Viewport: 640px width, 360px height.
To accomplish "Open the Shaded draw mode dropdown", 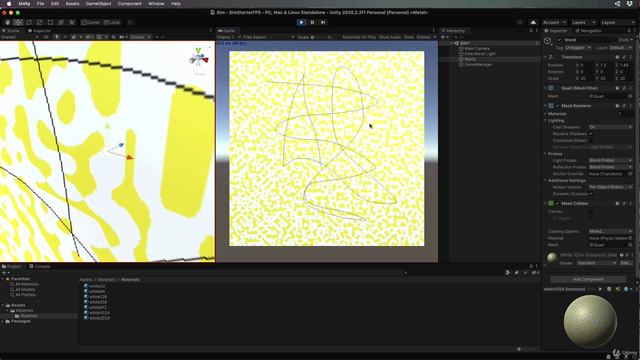I will [x=19, y=37].
